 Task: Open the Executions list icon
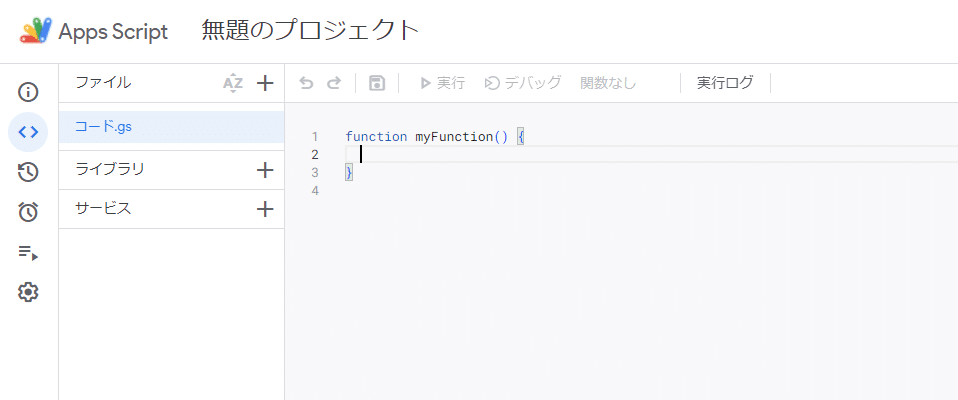click(28, 253)
